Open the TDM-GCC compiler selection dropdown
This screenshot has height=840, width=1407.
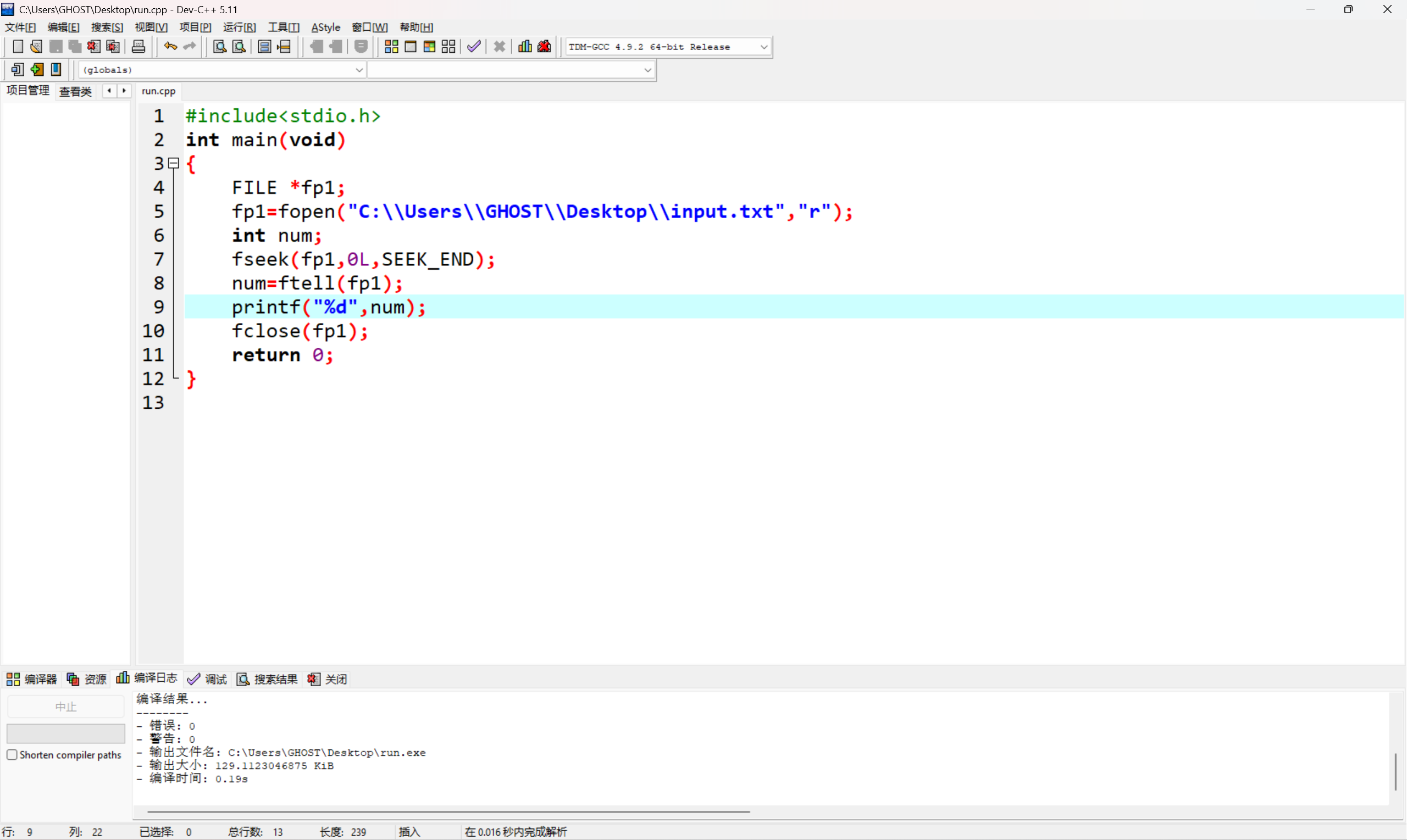763,47
